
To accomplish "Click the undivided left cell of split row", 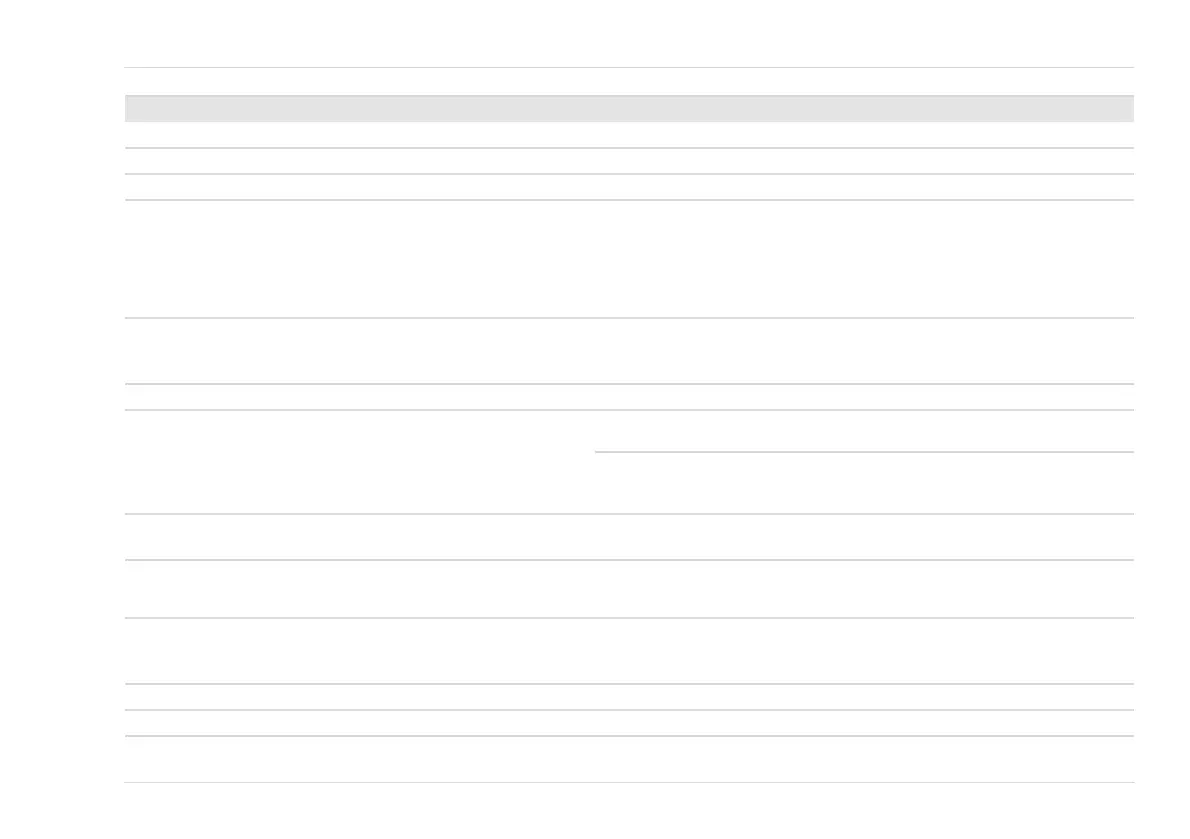I will click(359, 462).
